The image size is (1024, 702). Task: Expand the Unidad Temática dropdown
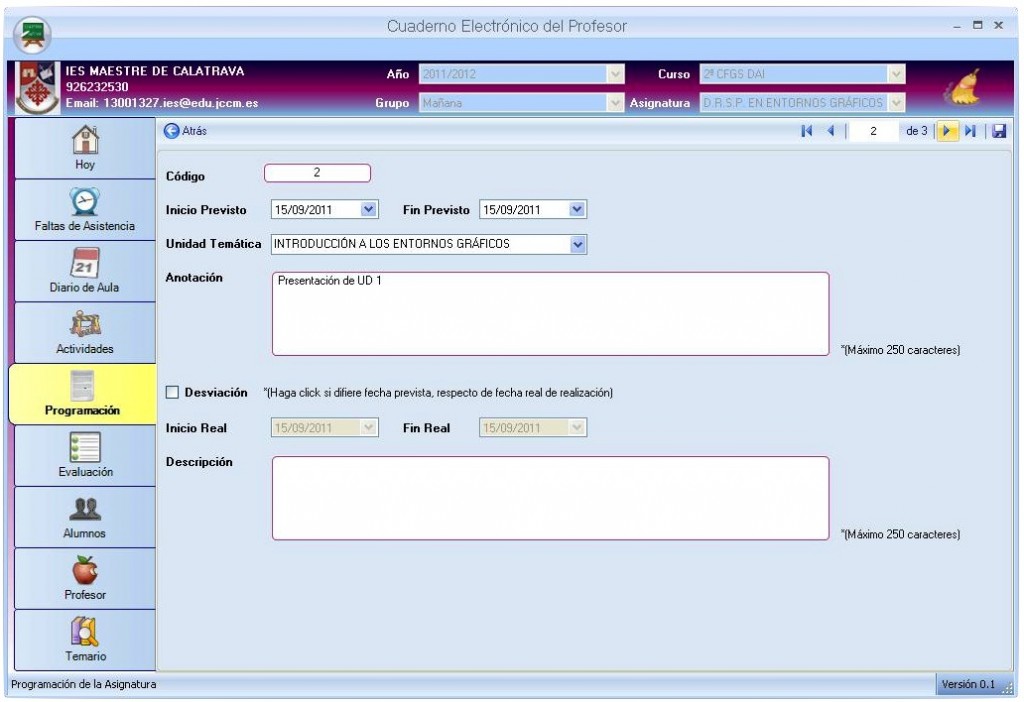(577, 244)
